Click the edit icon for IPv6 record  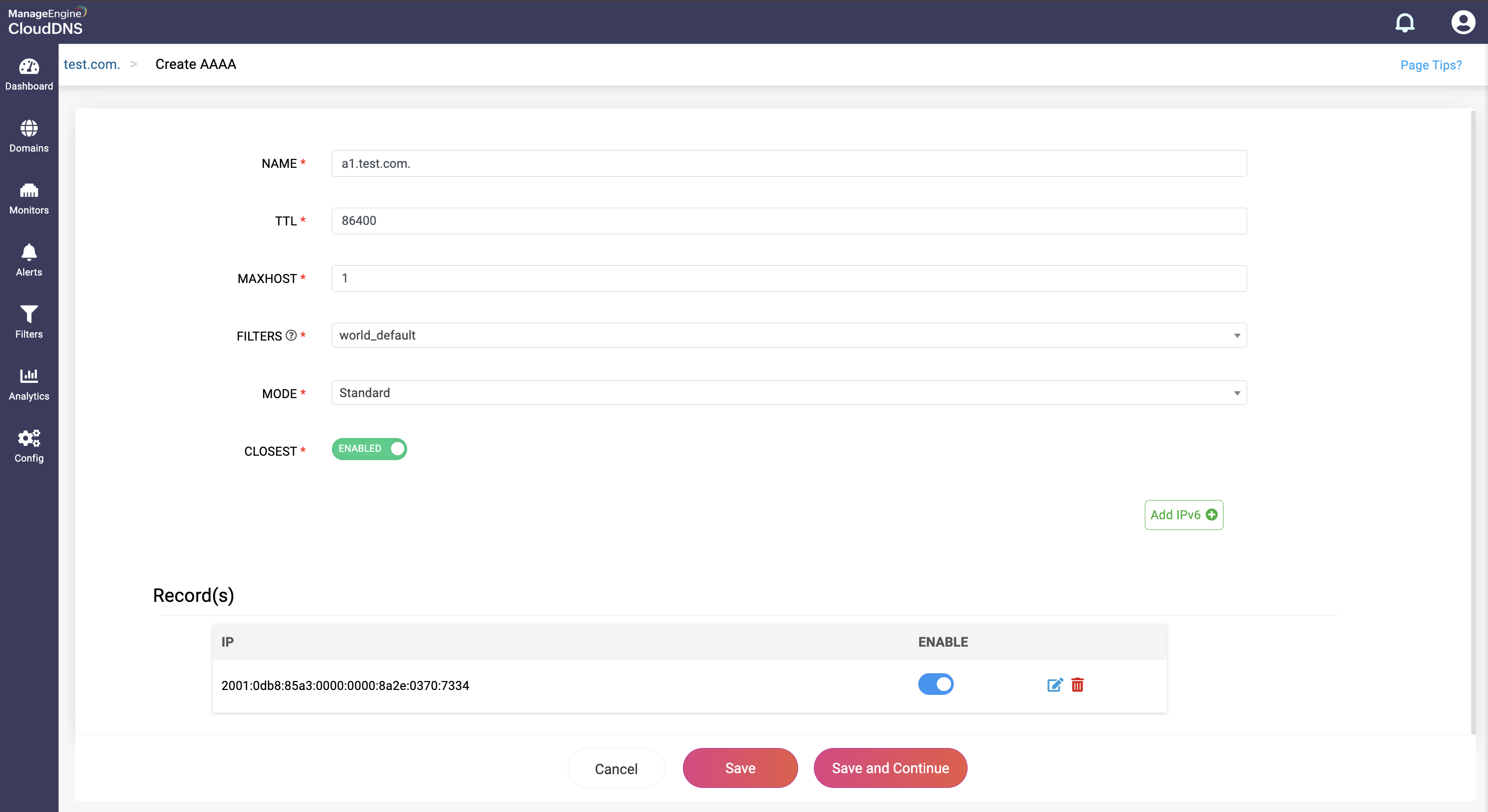point(1055,685)
